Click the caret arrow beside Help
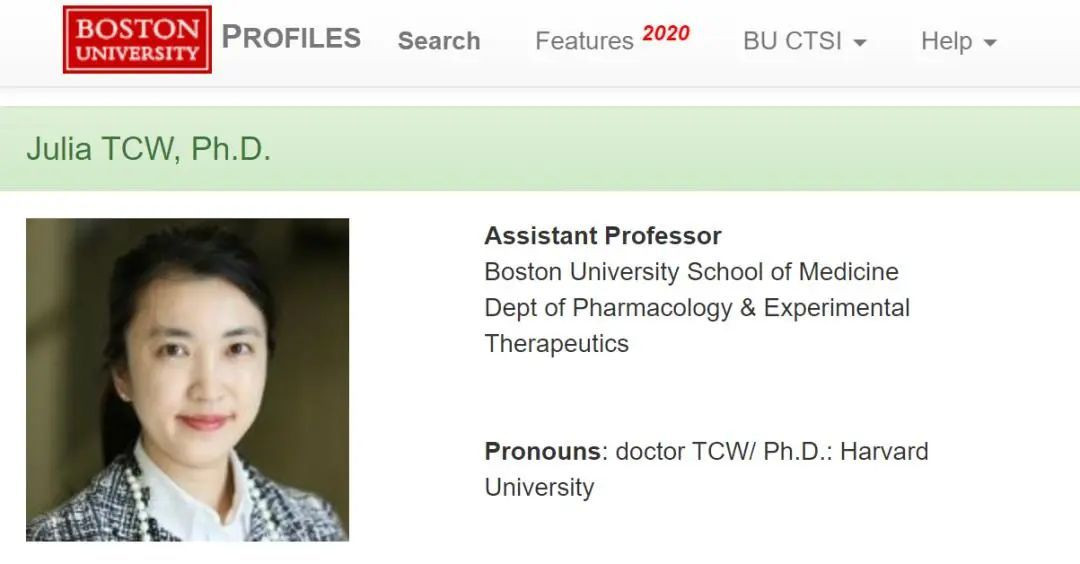Image resolution: width=1080 pixels, height=564 pixels. tap(990, 43)
